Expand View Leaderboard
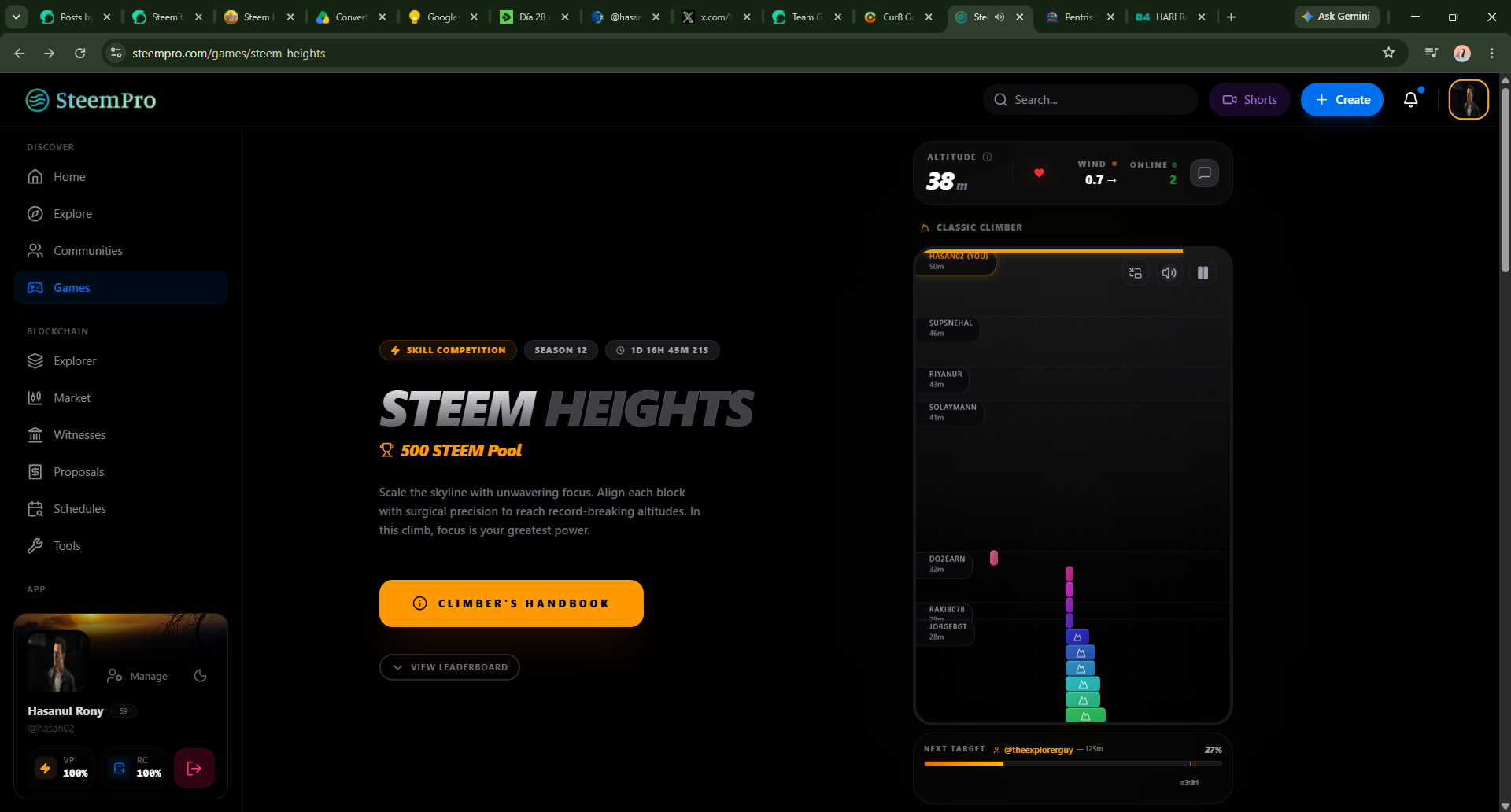Screen dimensions: 1511x812 (449, 667)
